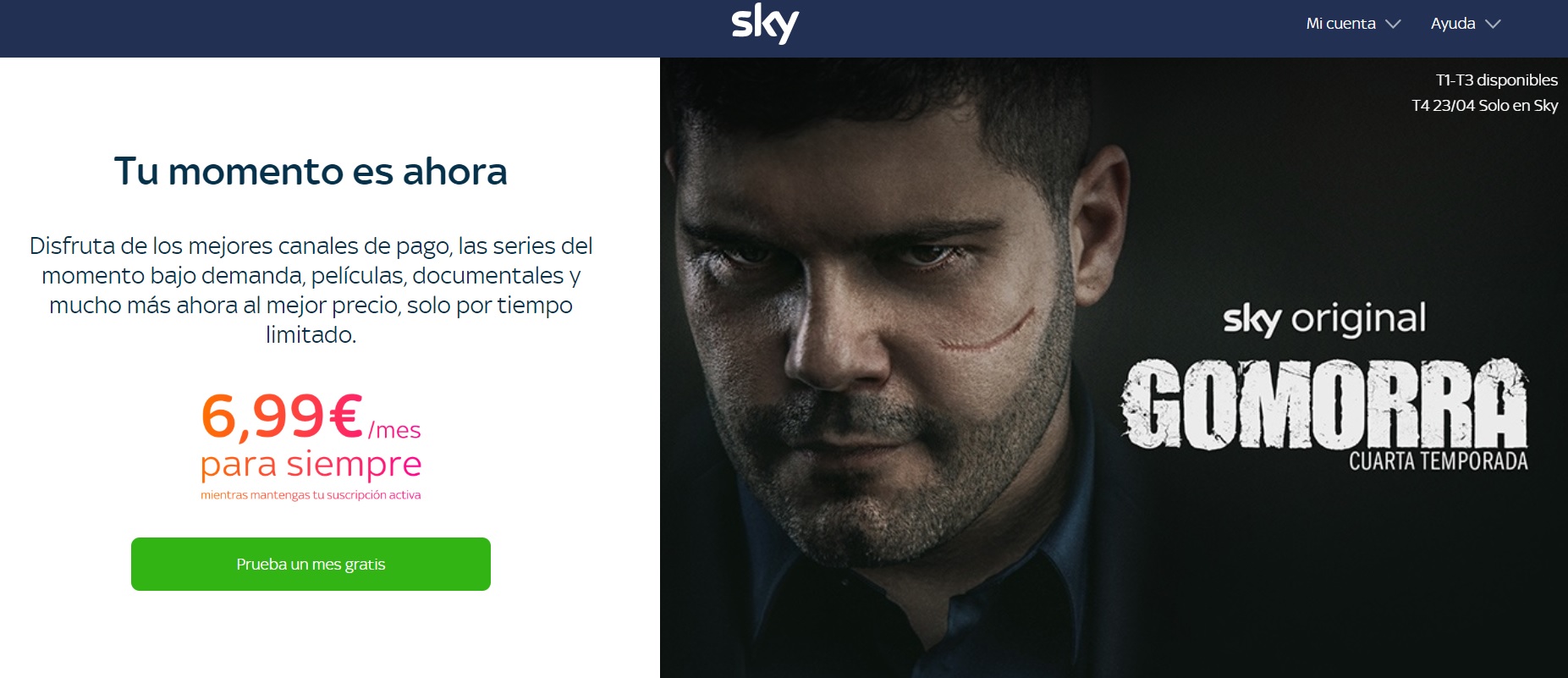Click the Tu momento es ahora heading
This screenshot has height=678, width=1568.
coord(311,171)
